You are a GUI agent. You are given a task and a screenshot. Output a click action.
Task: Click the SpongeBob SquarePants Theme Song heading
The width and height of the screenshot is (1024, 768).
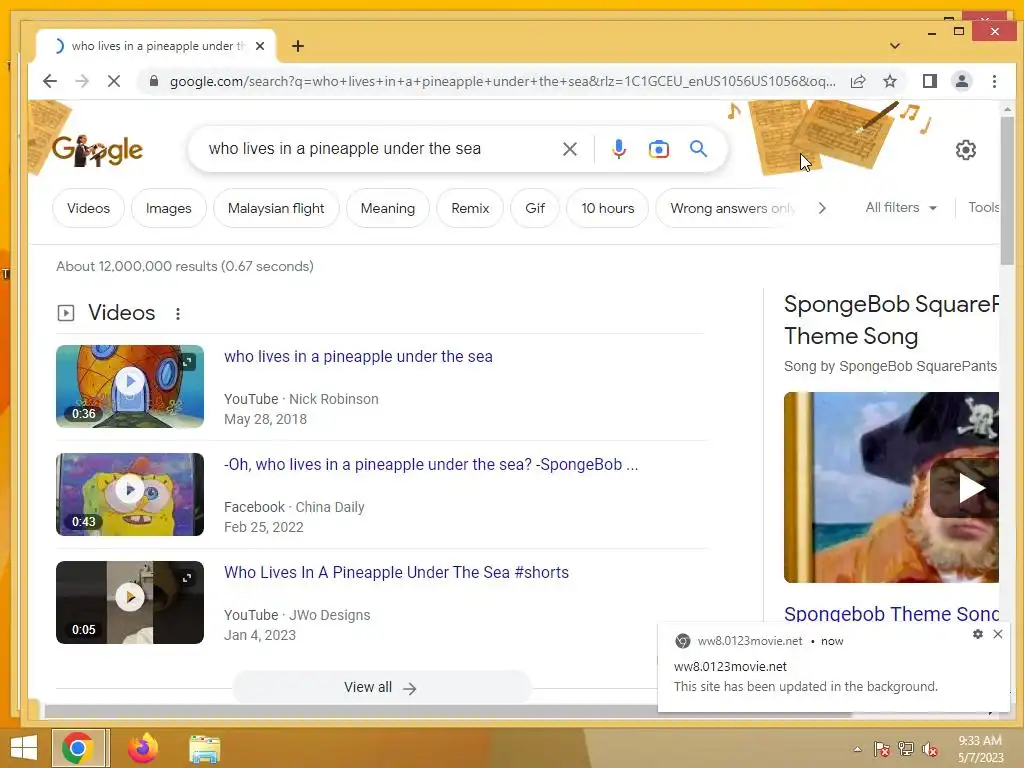click(891, 320)
